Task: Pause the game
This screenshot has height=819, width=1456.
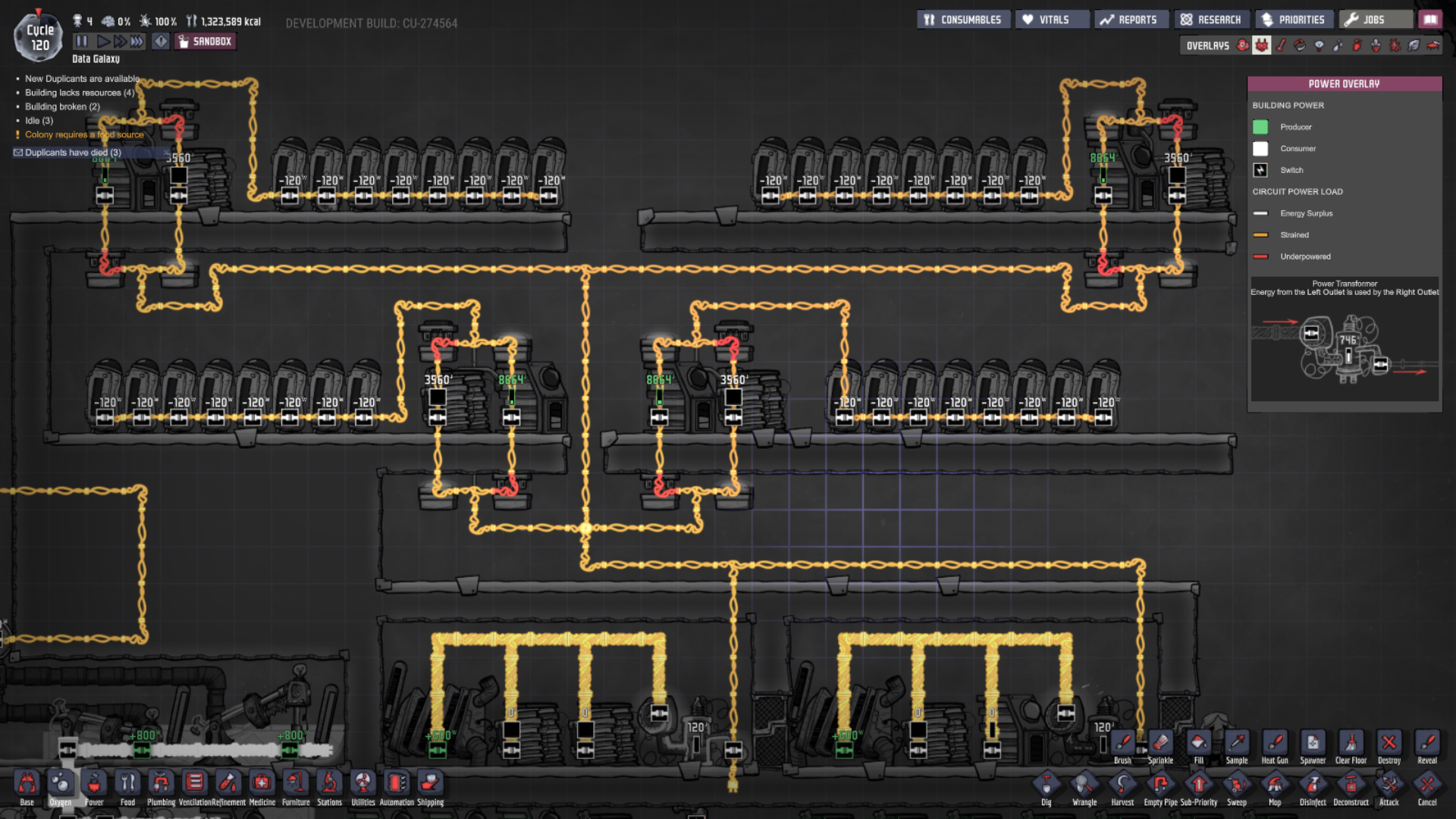Action: tap(82, 41)
